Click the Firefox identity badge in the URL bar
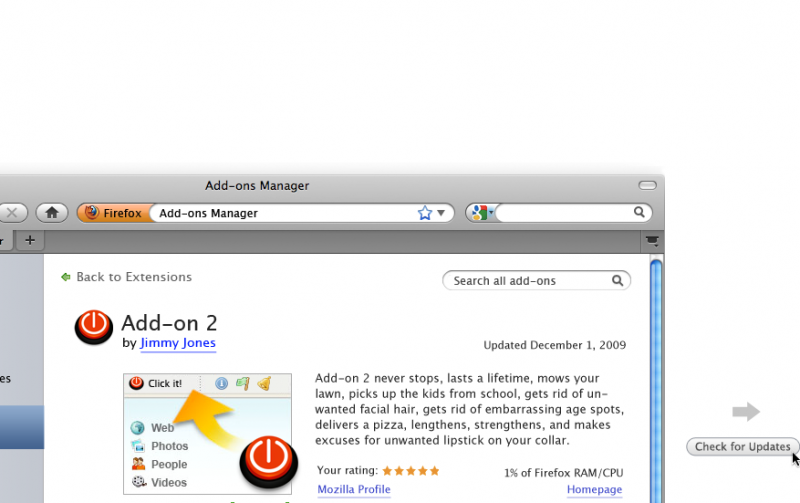Viewport: 800px width, 503px height. pyautogui.click(x=113, y=213)
